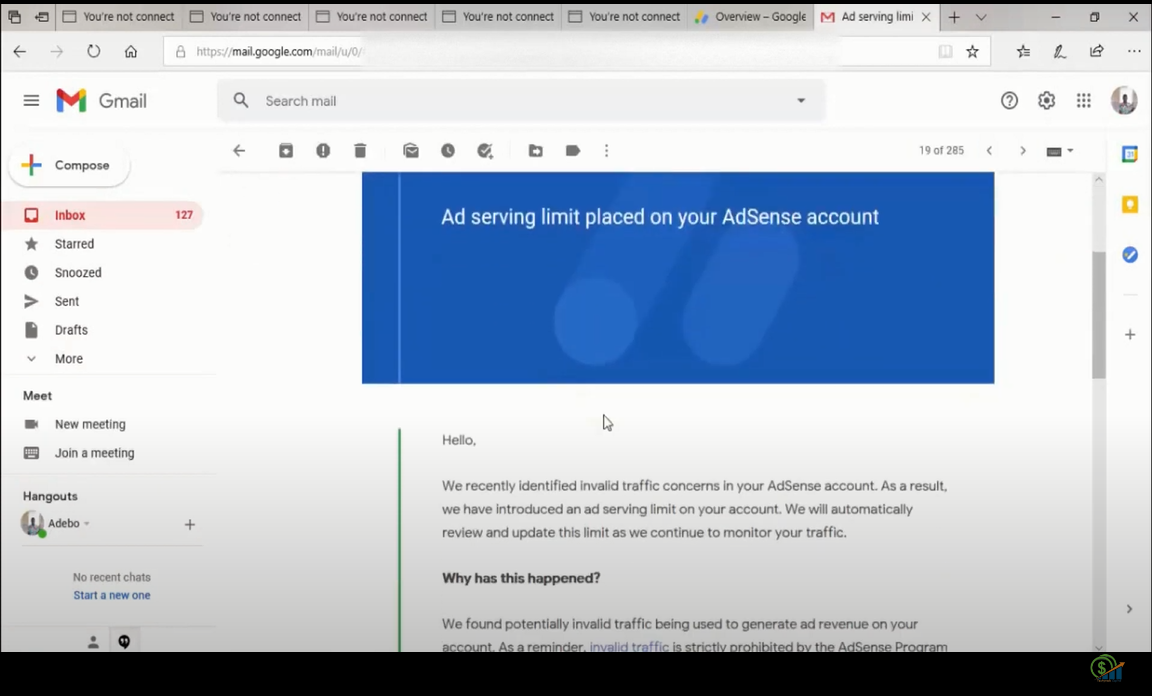The height and width of the screenshot is (696, 1152).
Task: Open the browser tab list chevron
Action: (x=981, y=17)
